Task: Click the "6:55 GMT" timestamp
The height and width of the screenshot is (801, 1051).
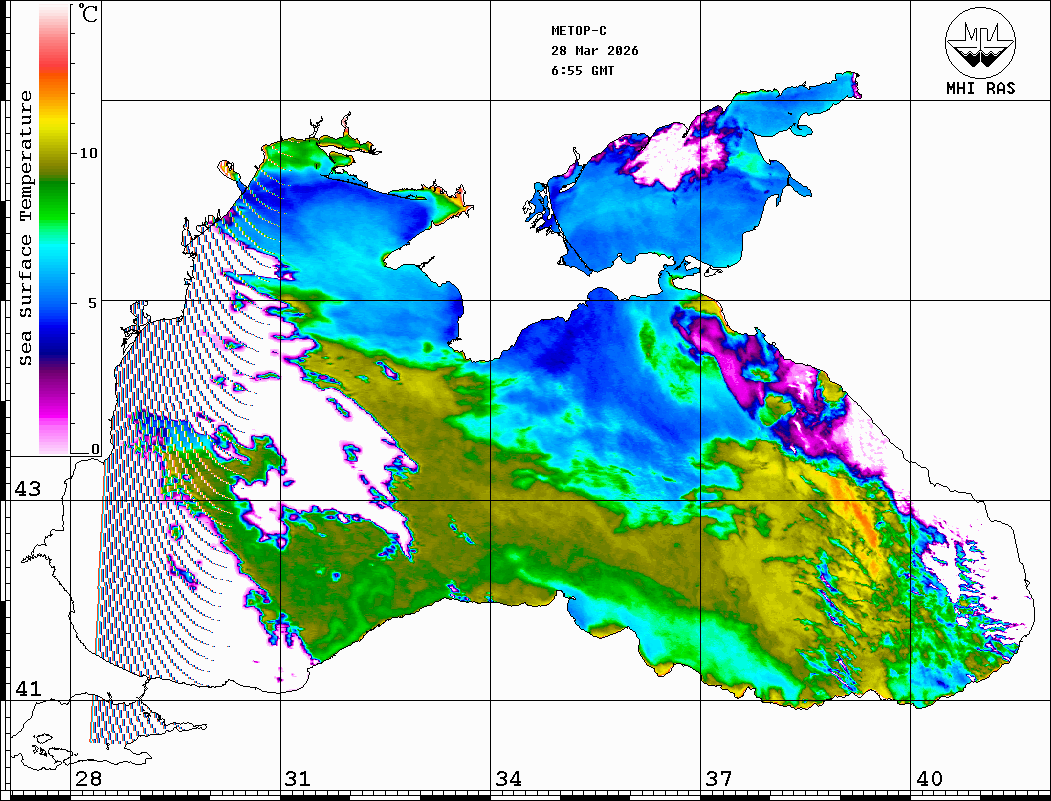Action: click(583, 71)
